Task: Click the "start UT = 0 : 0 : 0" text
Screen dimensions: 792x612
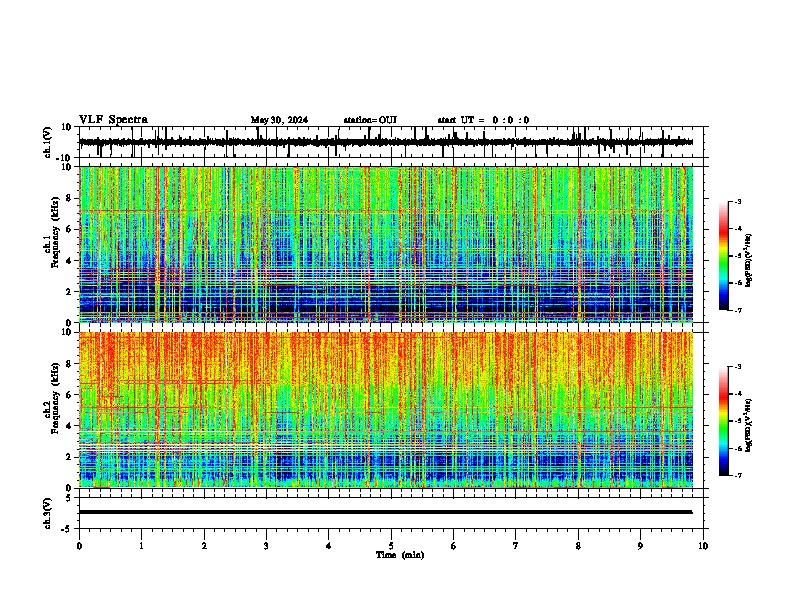Action: point(483,120)
